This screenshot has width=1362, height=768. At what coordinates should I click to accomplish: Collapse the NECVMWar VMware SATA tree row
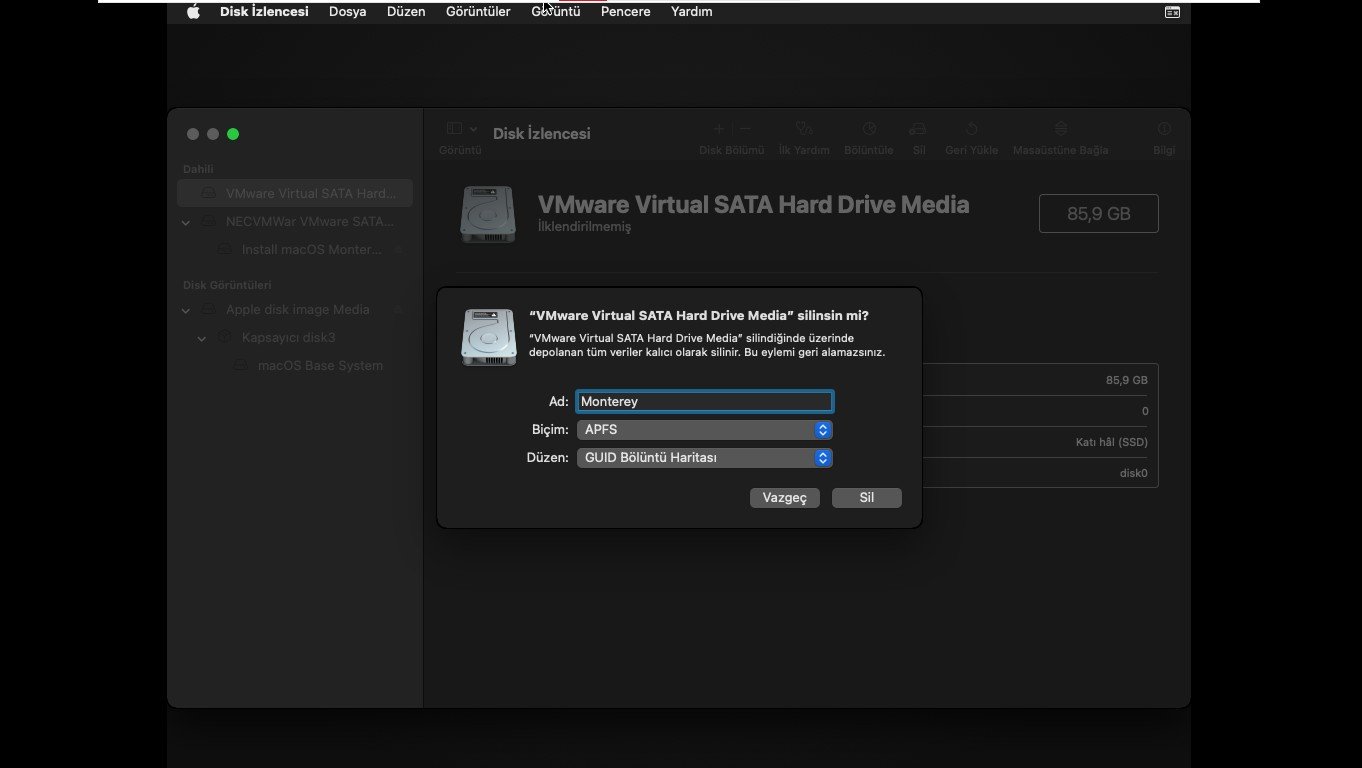[x=186, y=222]
